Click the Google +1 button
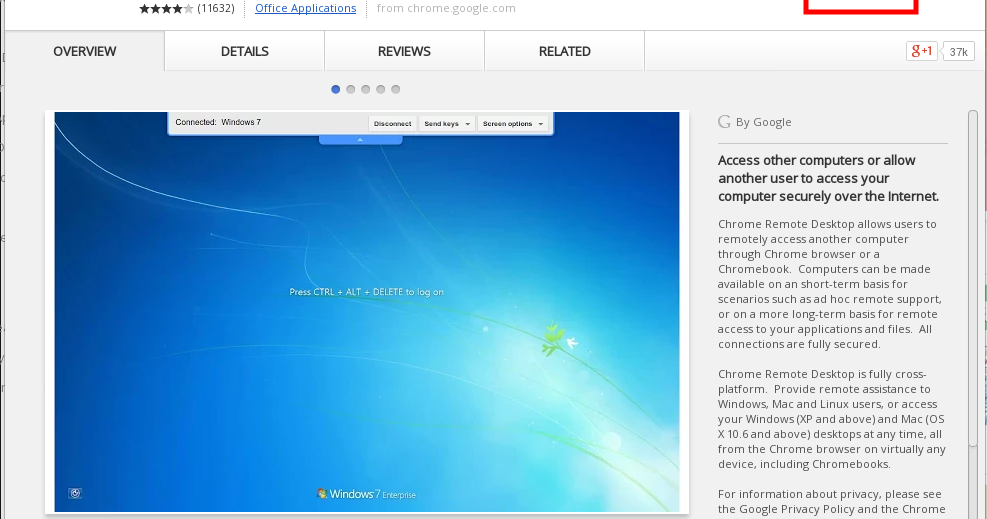 922,51
